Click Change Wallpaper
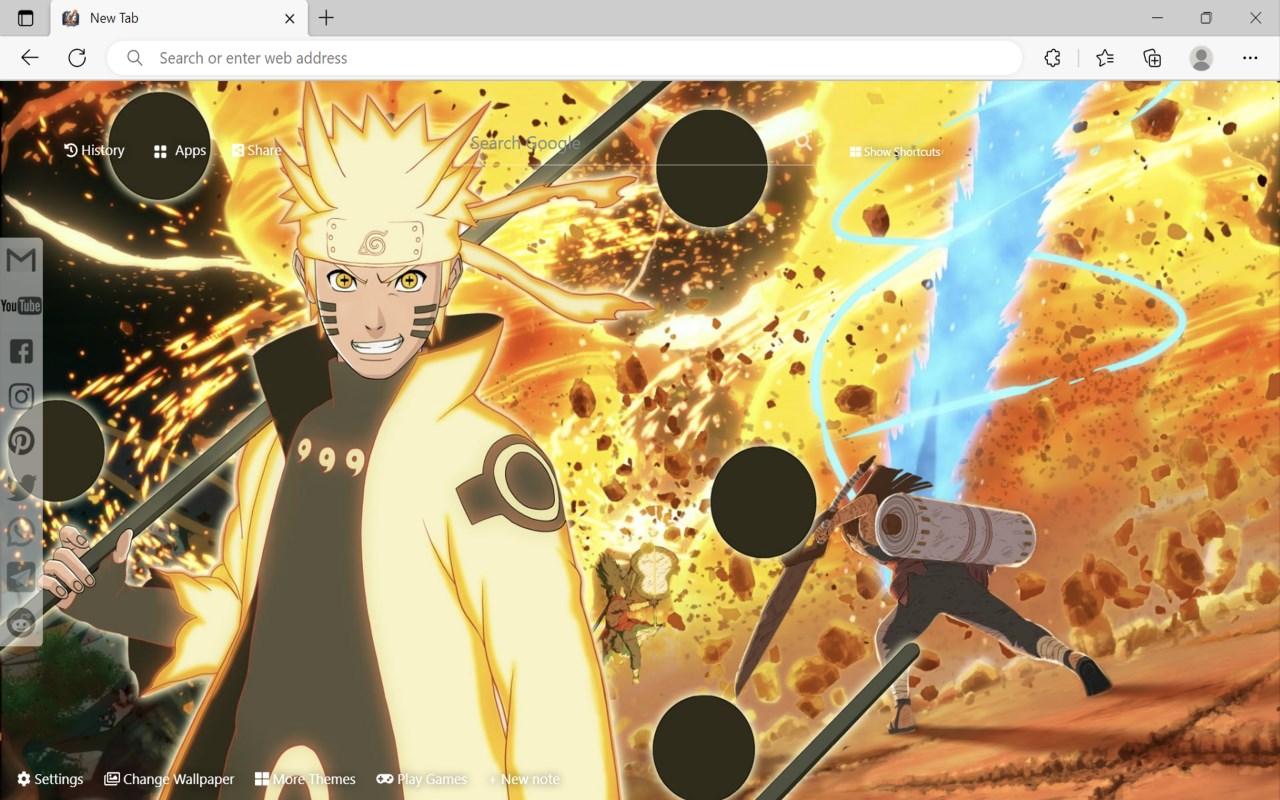Image resolution: width=1280 pixels, height=800 pixels. pos(169,778)
